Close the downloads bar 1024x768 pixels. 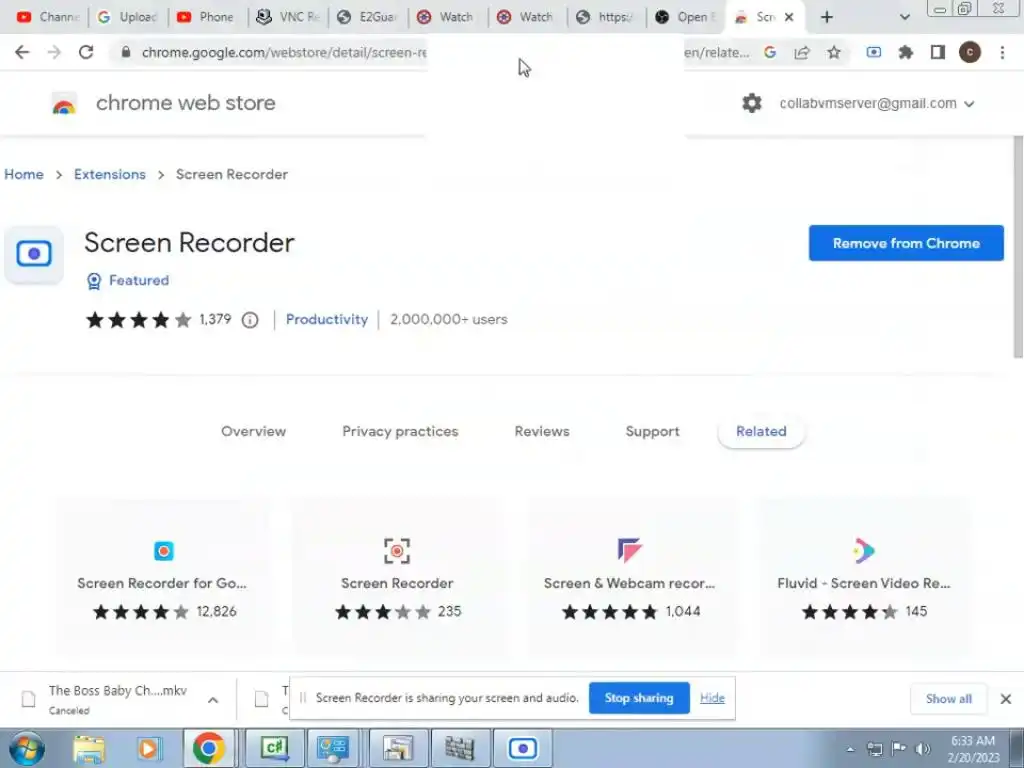1006,699
